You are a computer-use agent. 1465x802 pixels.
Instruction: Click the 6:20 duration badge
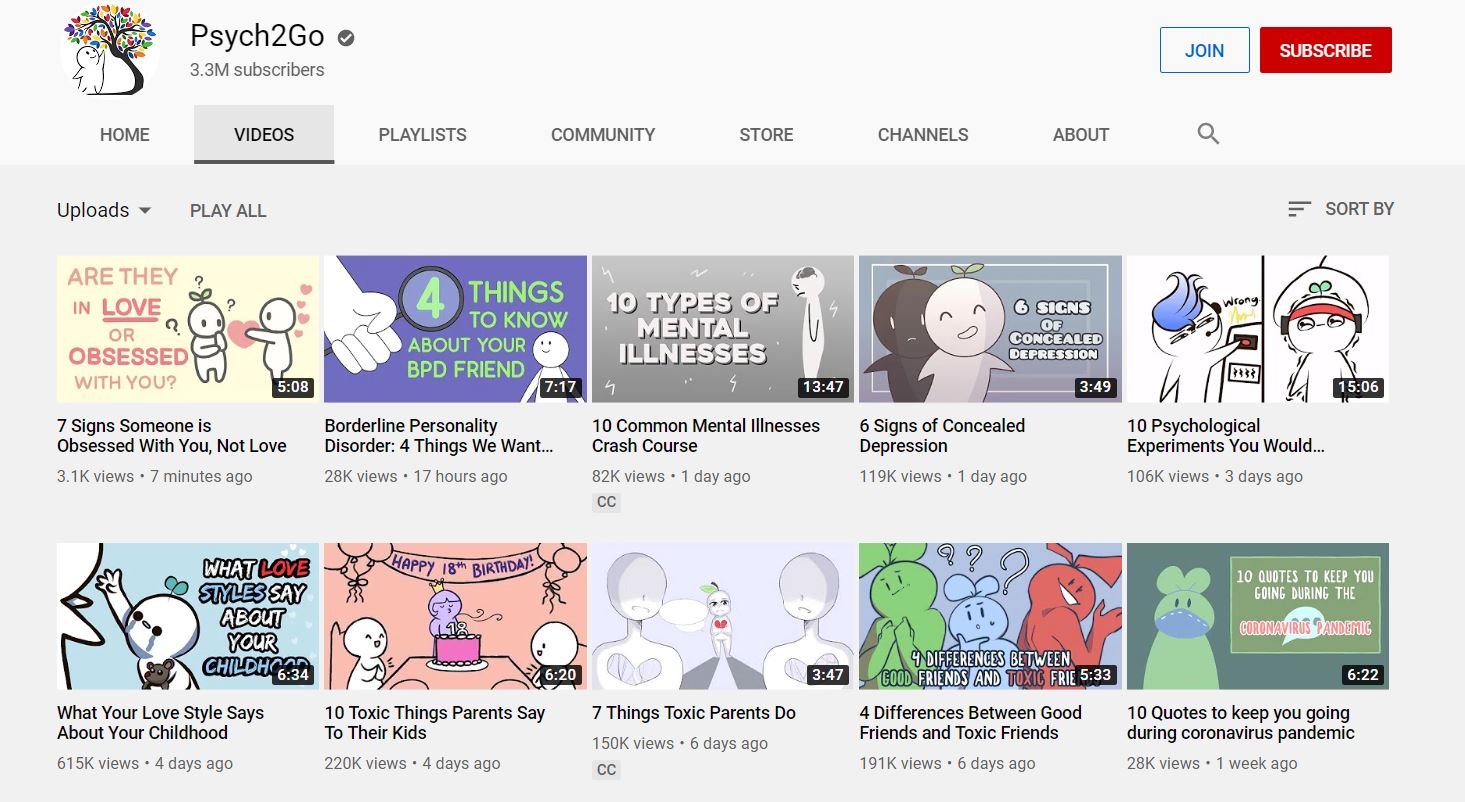pos(560,674)
